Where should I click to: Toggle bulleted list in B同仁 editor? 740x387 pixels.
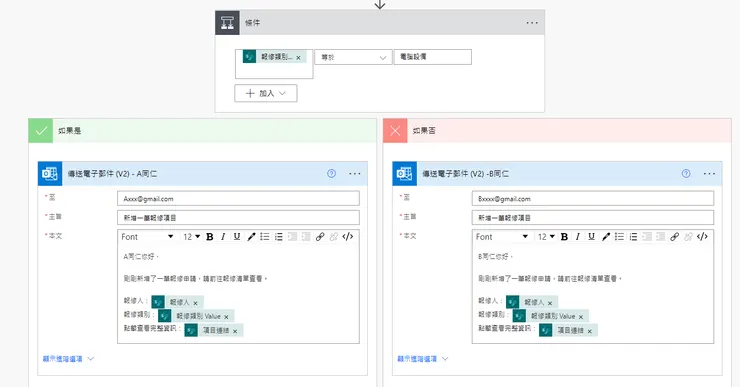tap(619, 236)
